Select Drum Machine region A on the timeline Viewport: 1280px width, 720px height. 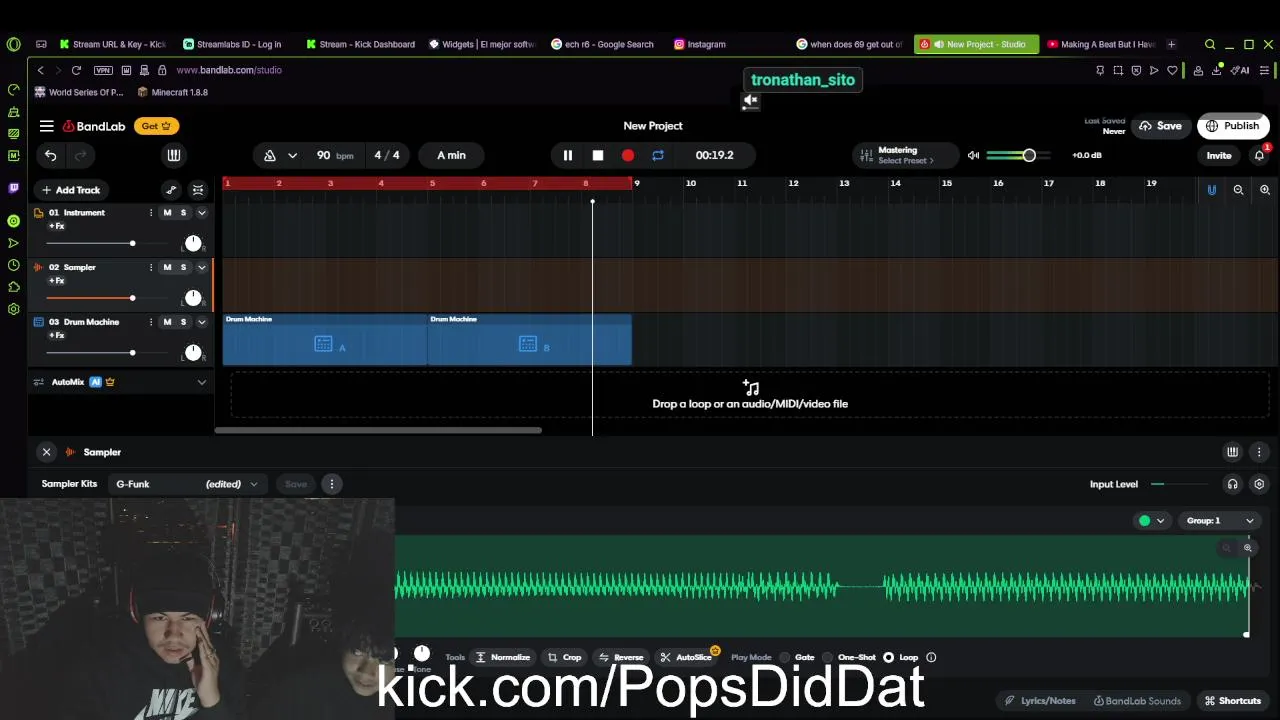point(325,340)
